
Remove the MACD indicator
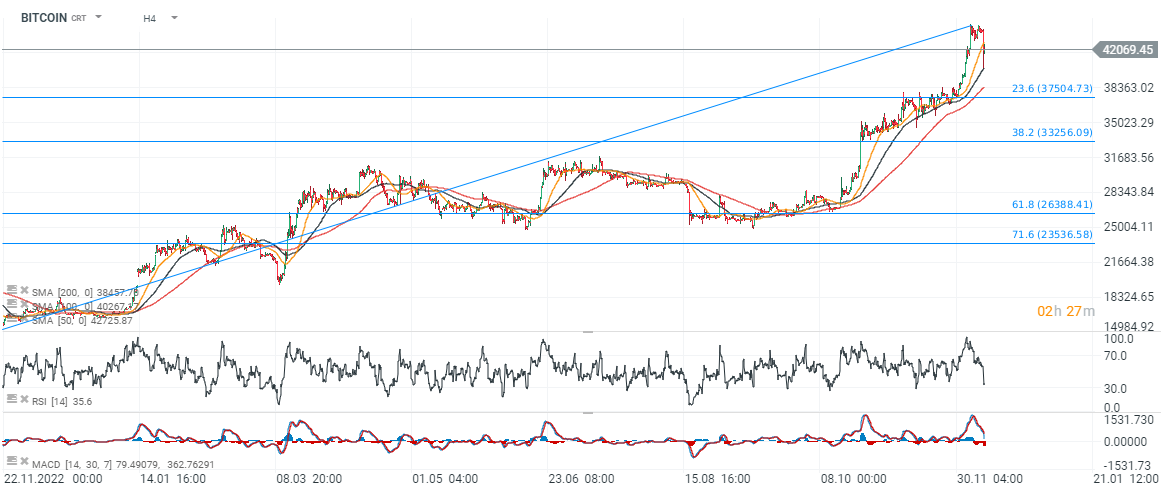click(x=24, y=462)
